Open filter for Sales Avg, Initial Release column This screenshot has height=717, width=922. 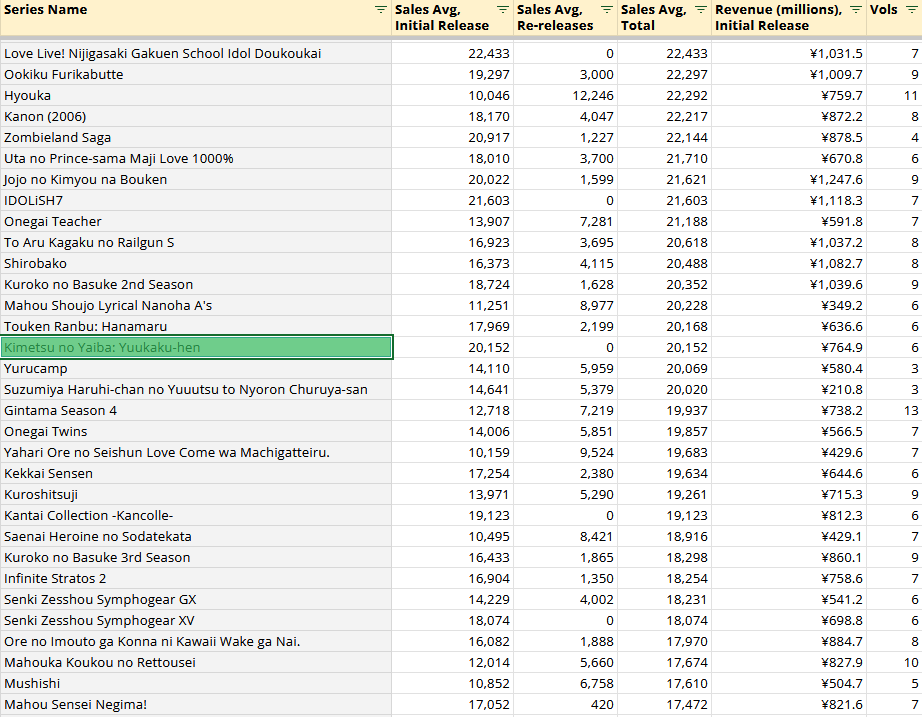503,9
